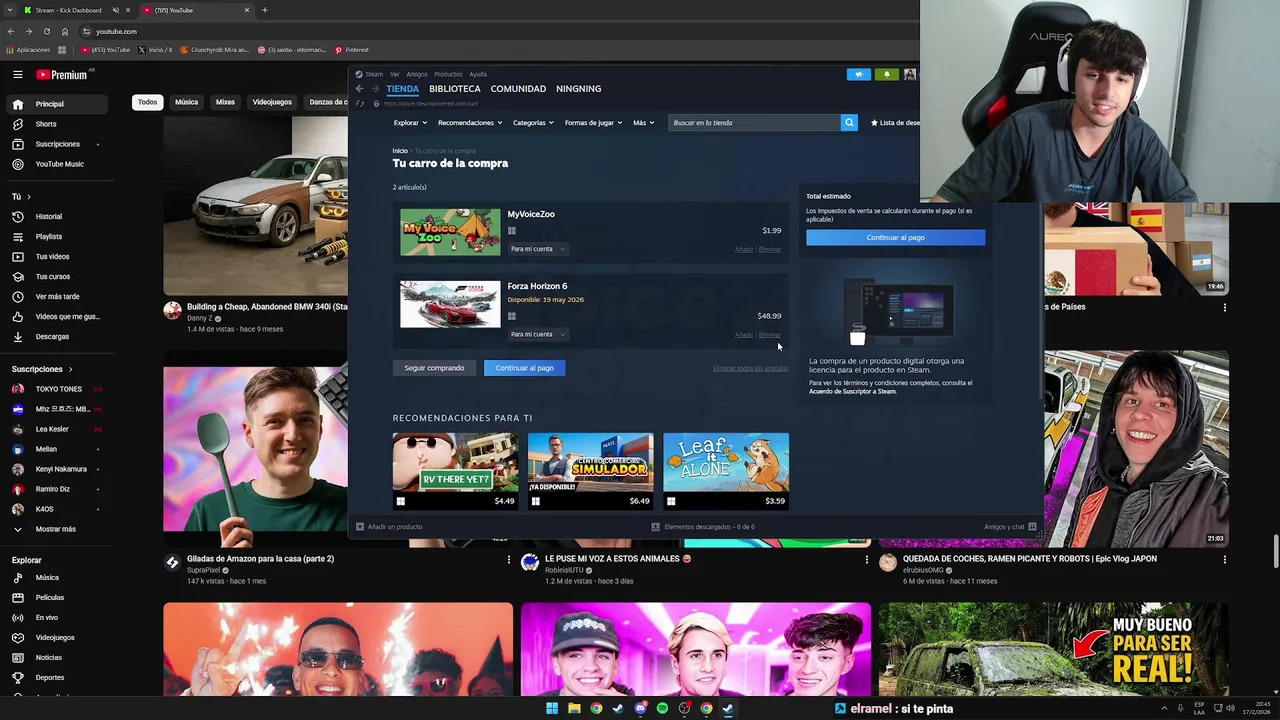Click Steam store search magnifier button
The image size is (1280, 720).
pos(849,122)
